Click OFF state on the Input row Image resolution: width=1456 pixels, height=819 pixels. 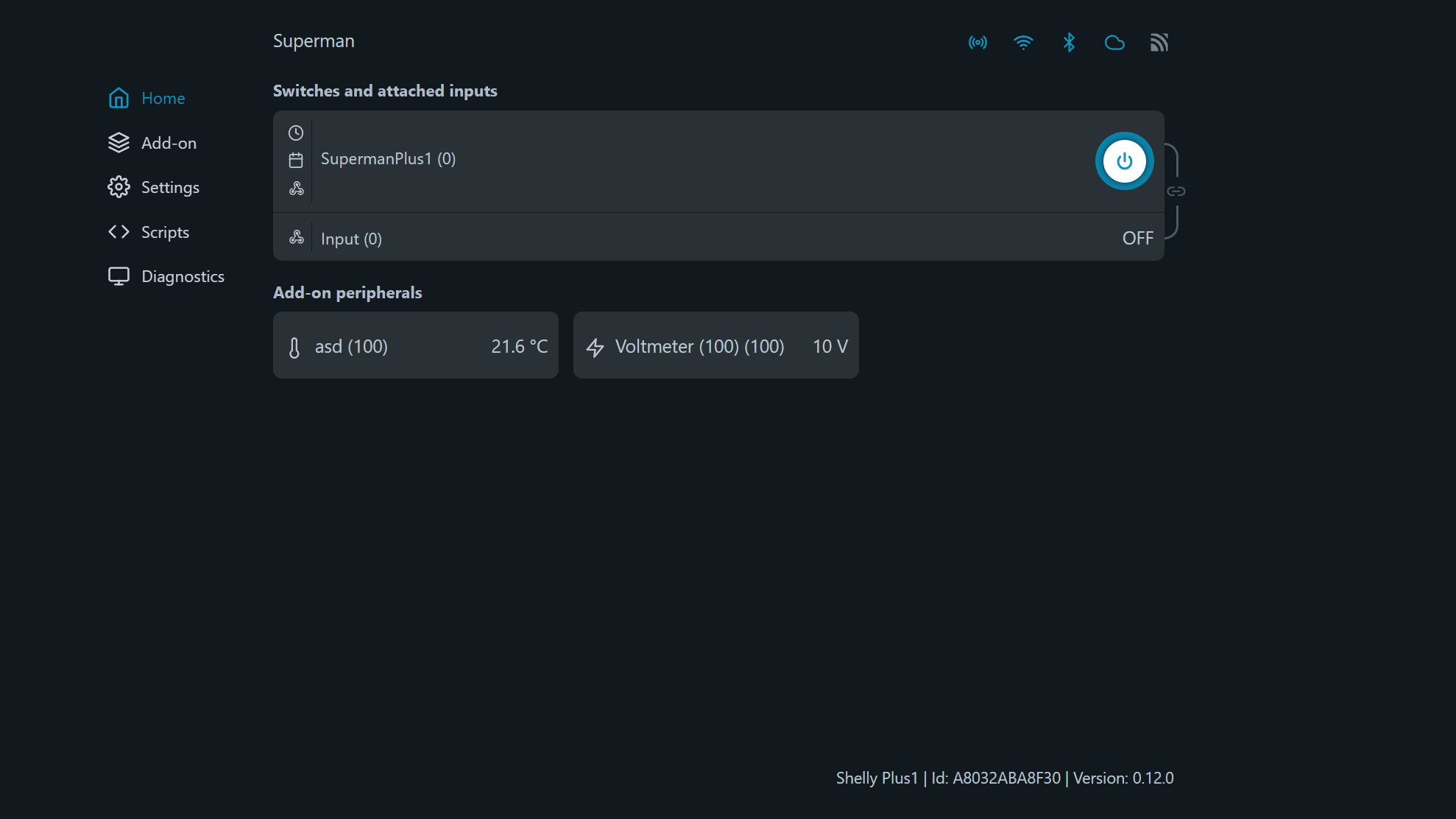click(1137, 237)
